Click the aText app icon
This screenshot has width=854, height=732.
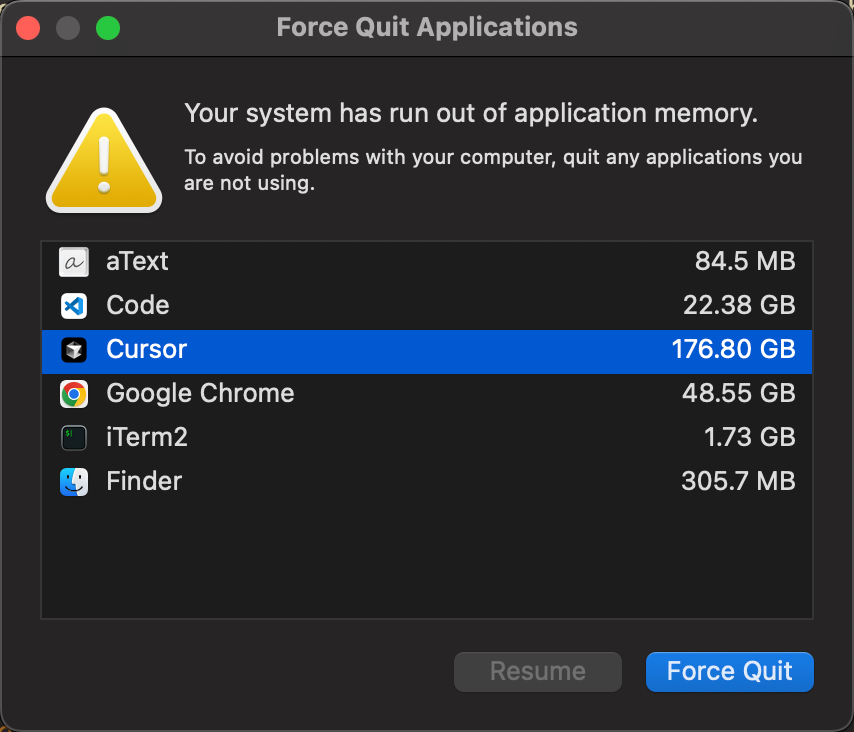tap(74, 262)
